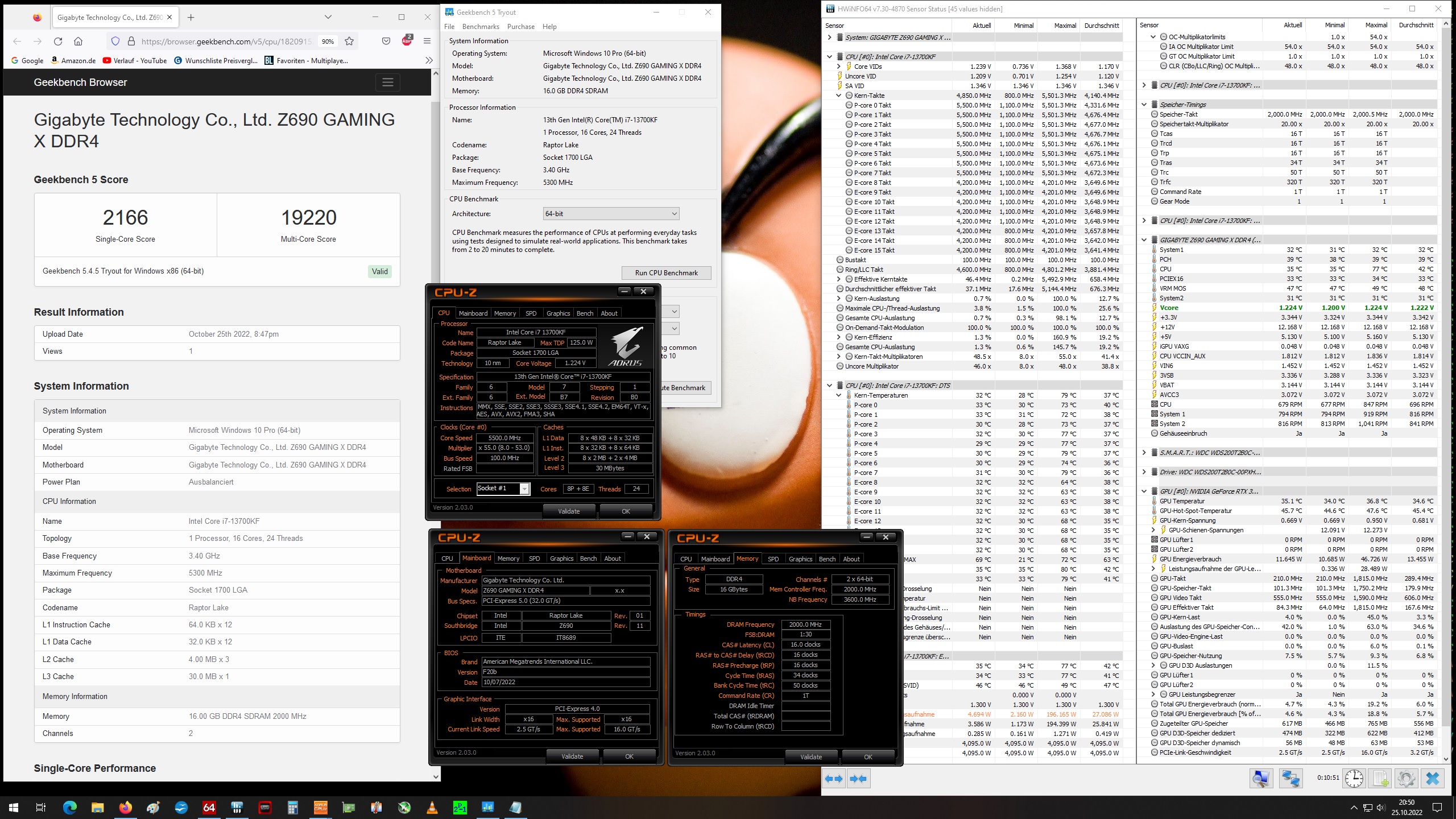Click Run CPU Benchmark button

tap(666, 273)
